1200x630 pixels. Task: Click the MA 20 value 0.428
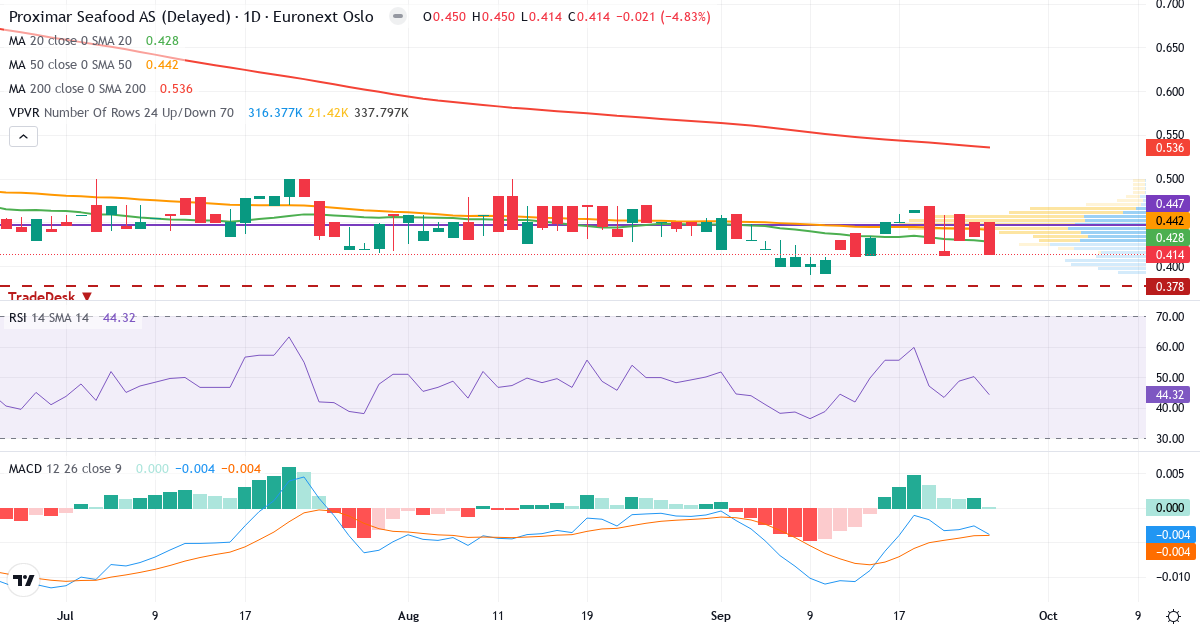pyautogui.click(x=162, y=41)
